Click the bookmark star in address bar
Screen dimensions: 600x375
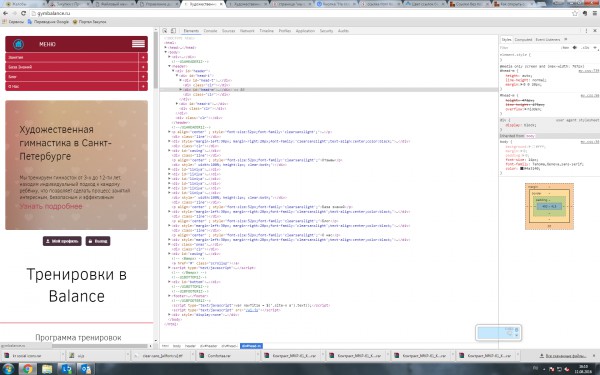click(x=574, y=13)
